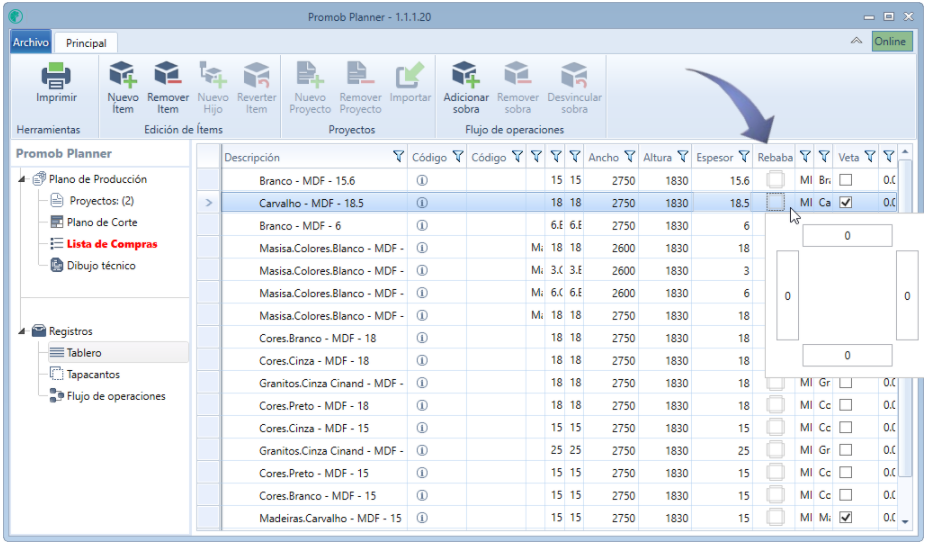Switch to the Principal ribbon tab
The height and width of the screenshot is (546, 931).
86,43
